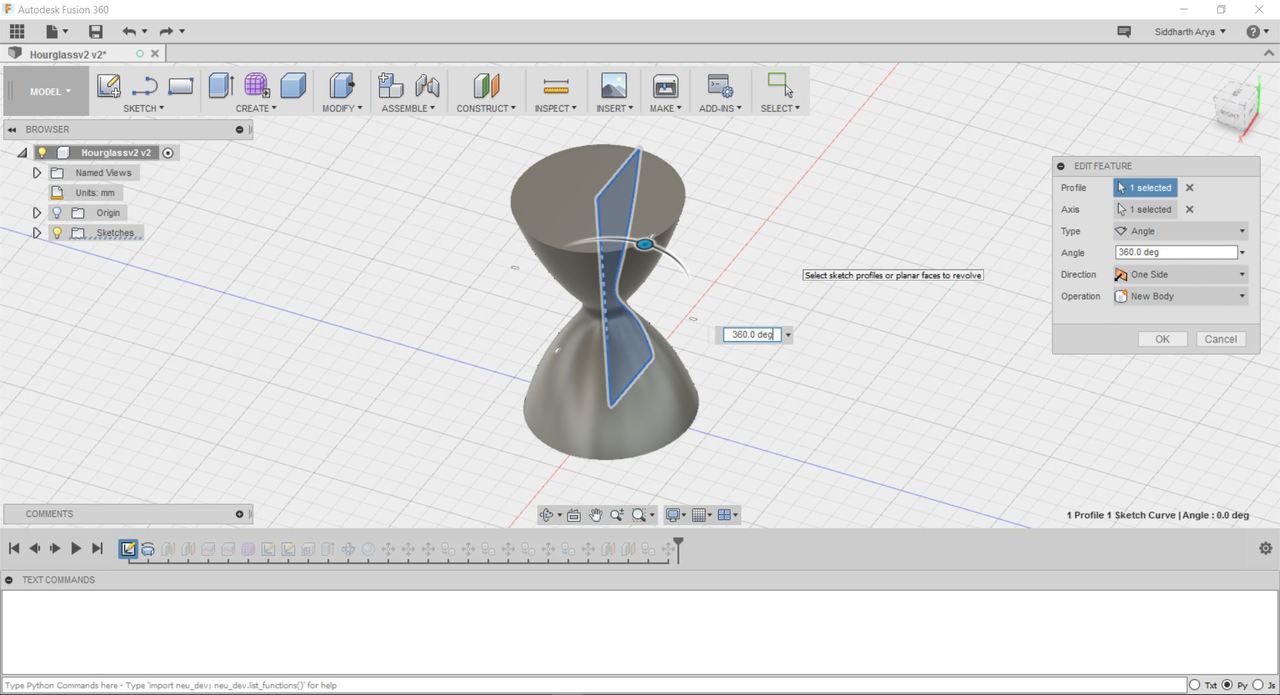Image resolution: width=1280 pixels, height=695 pixels.
Task: Toggle visibility bulb of Origin folder
Action: [57, 213]
